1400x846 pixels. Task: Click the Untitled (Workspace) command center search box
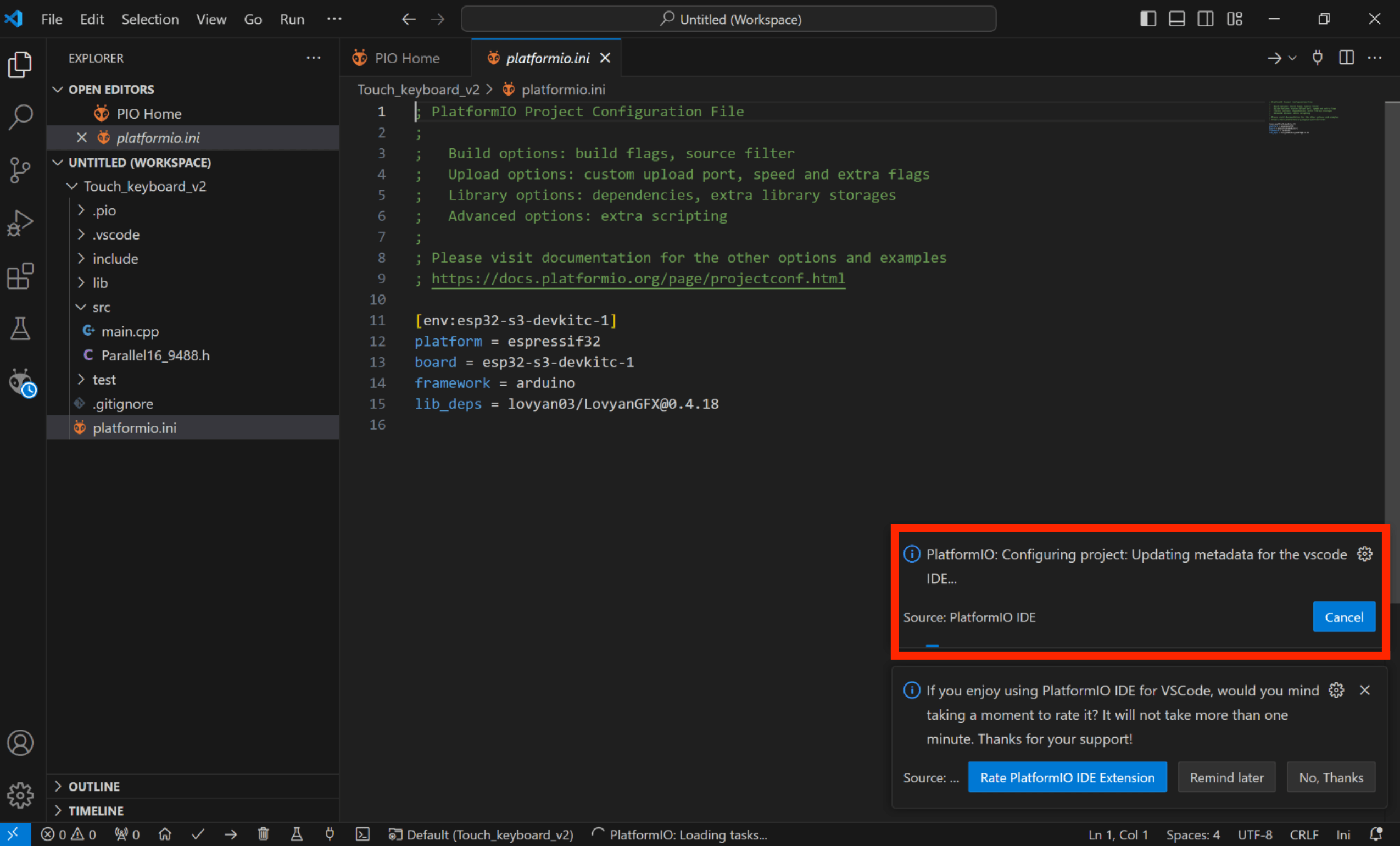(728, 19)
